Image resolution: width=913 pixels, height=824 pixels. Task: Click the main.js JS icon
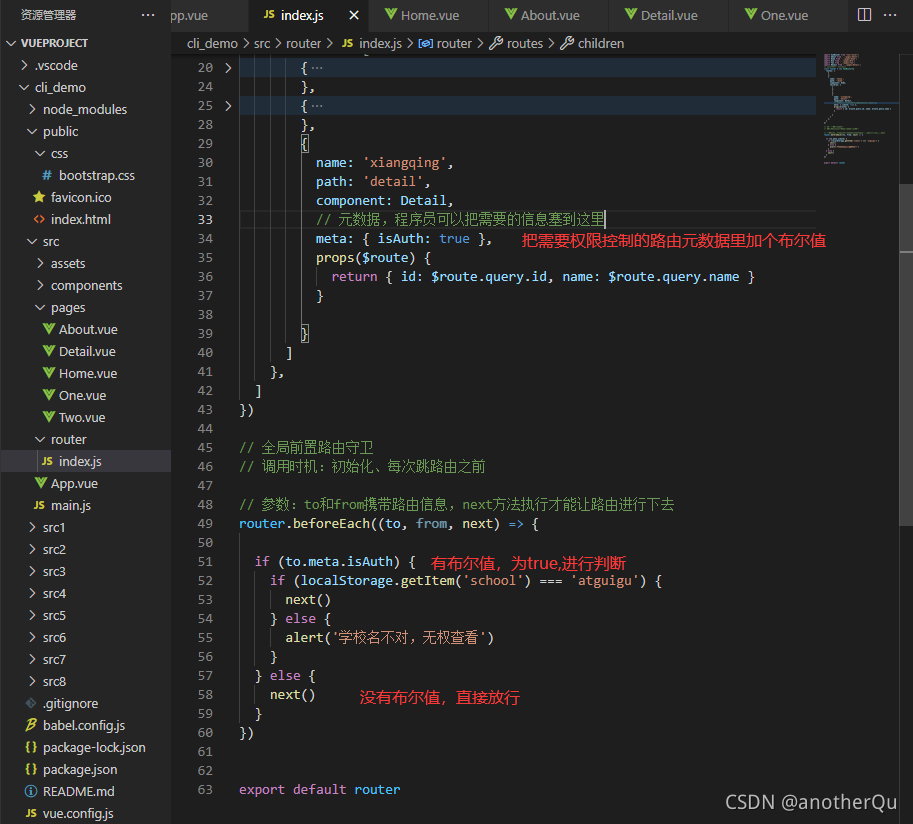tap(39, 505)
